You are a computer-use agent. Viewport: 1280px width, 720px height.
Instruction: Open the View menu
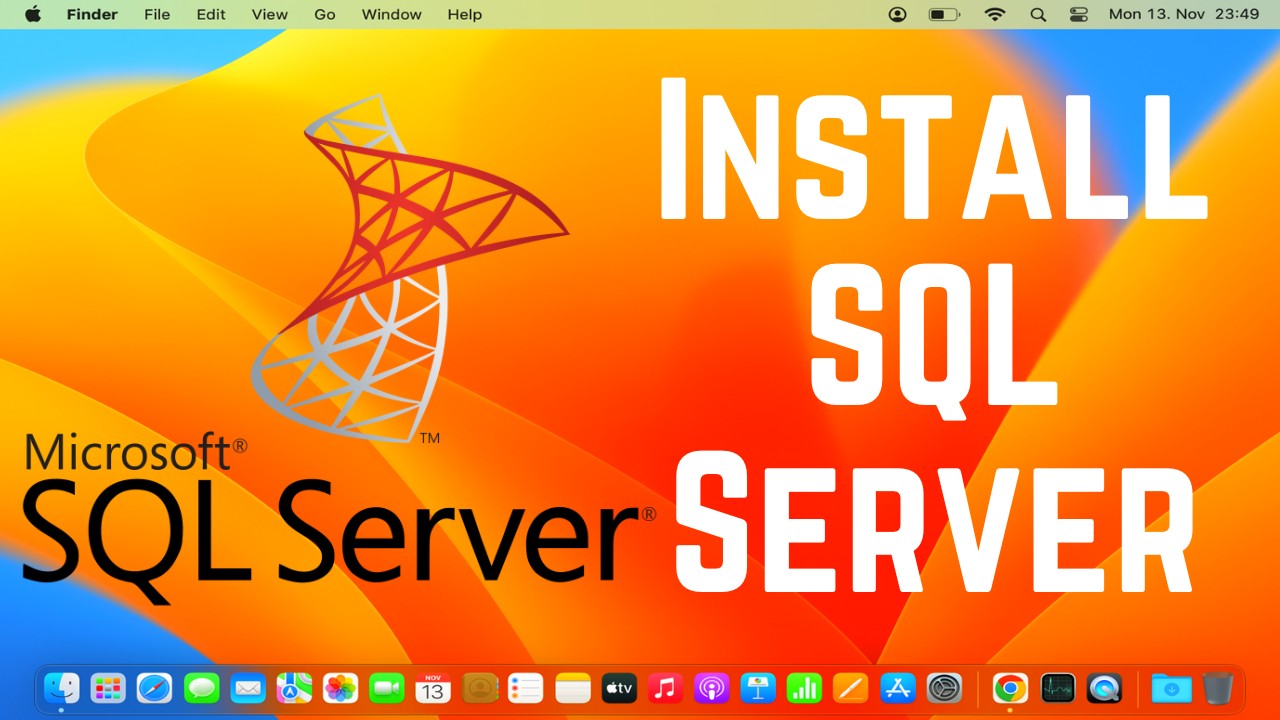pyautogui.click(x=270, y=14)
